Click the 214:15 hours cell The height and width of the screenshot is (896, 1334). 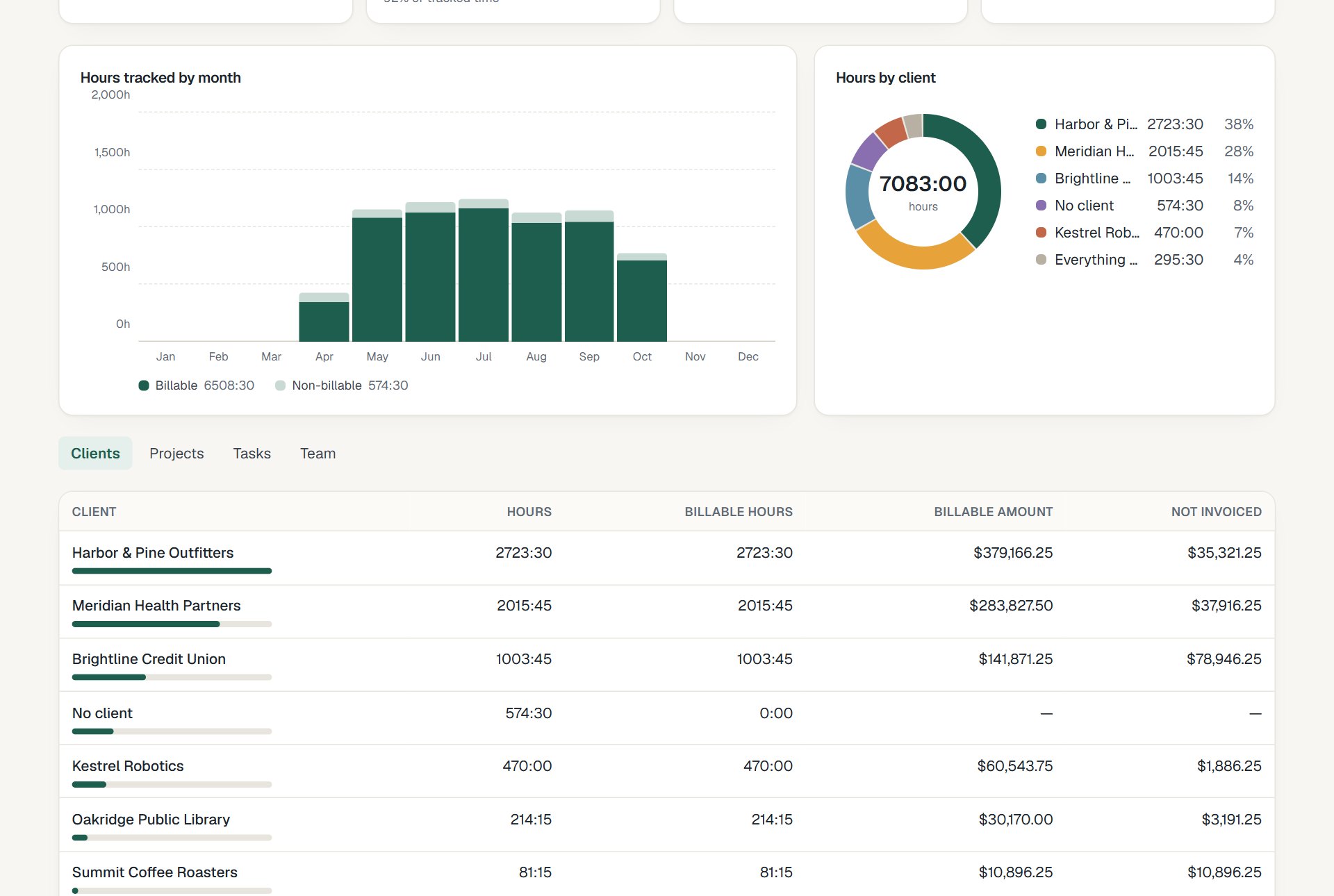[x=531, y=820]
